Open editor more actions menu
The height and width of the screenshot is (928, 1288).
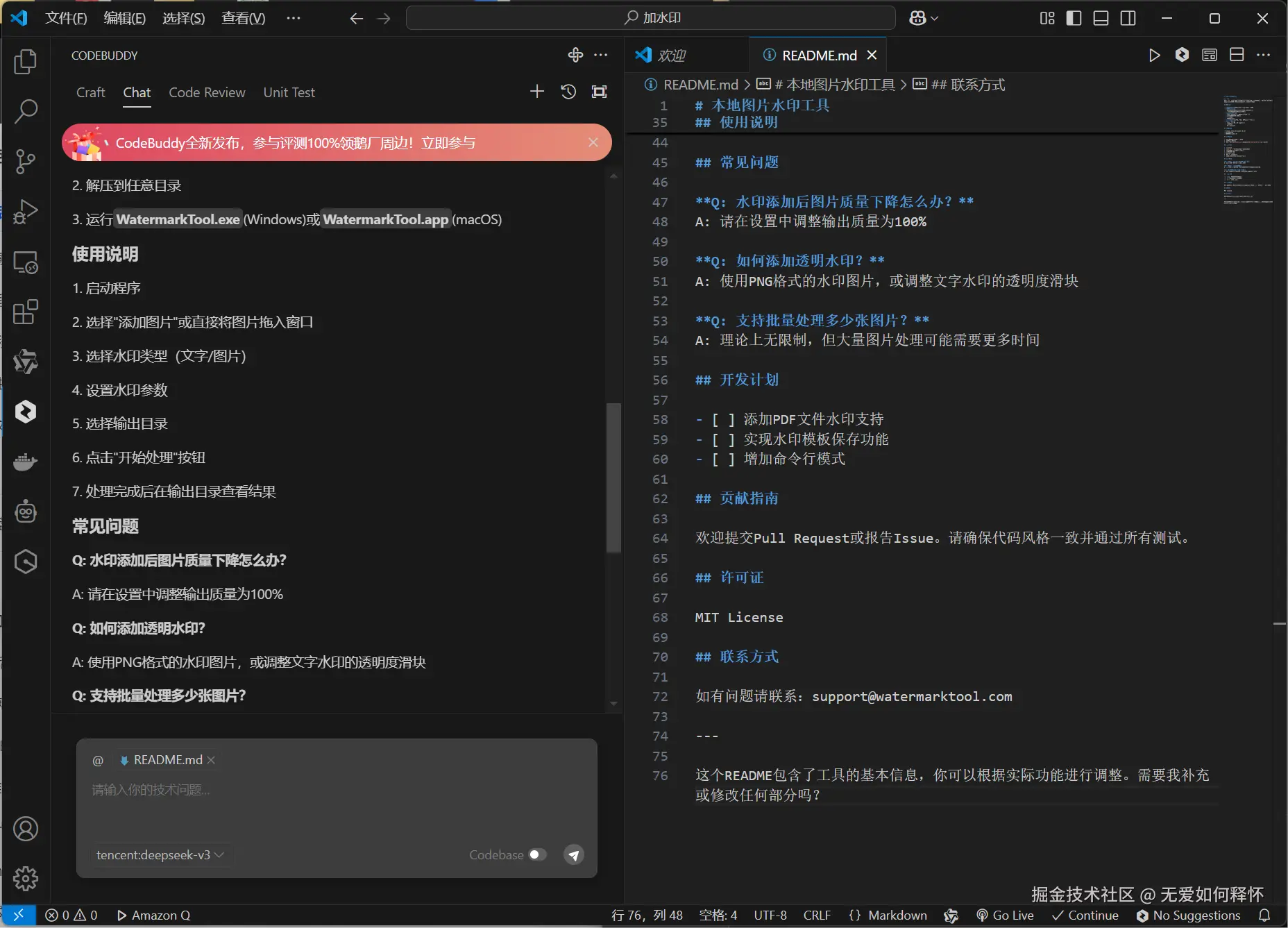pyautogui.click(x=1264, y=55)
